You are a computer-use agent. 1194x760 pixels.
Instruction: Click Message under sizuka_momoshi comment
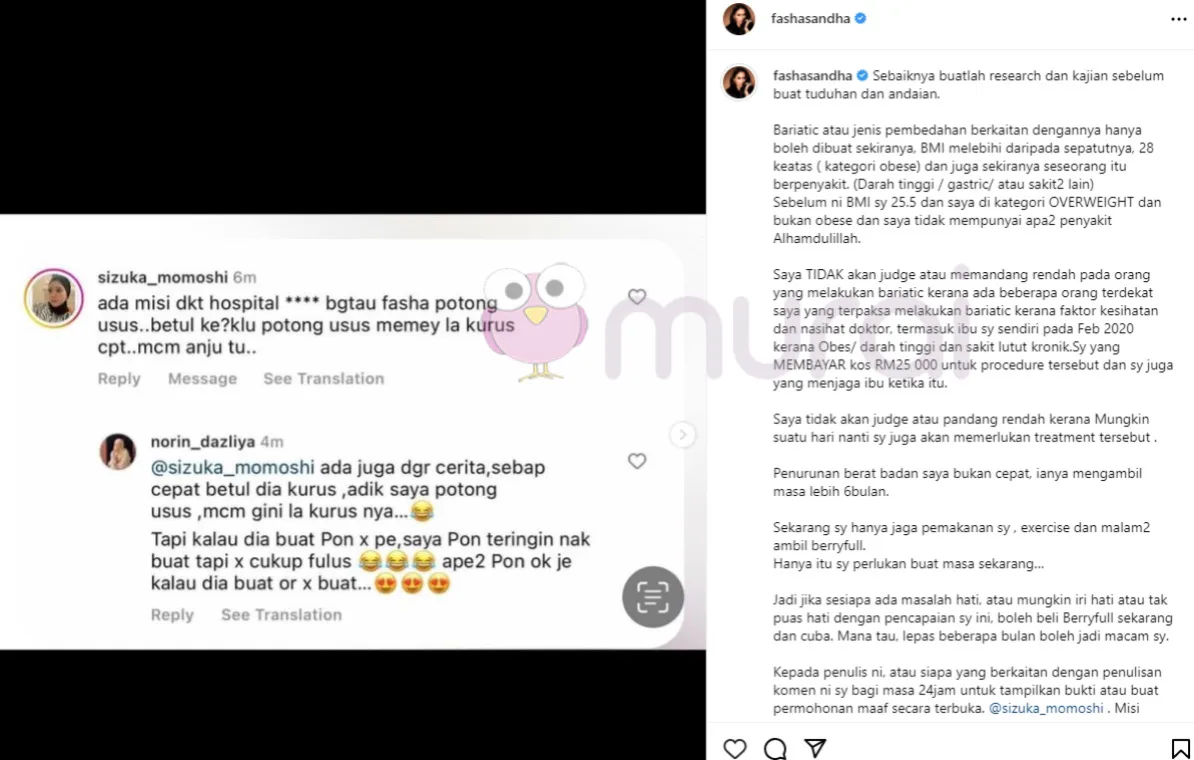pyautogui.click(x=203, y=378)
